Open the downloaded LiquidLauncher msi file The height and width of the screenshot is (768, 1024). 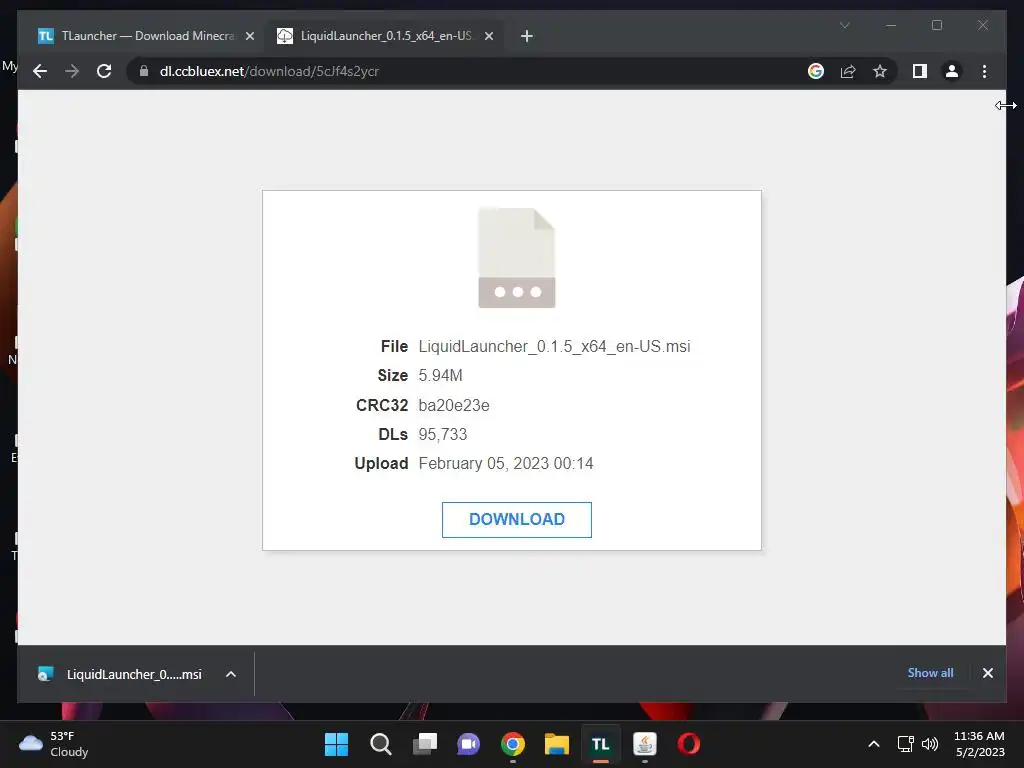coord(120,674)
